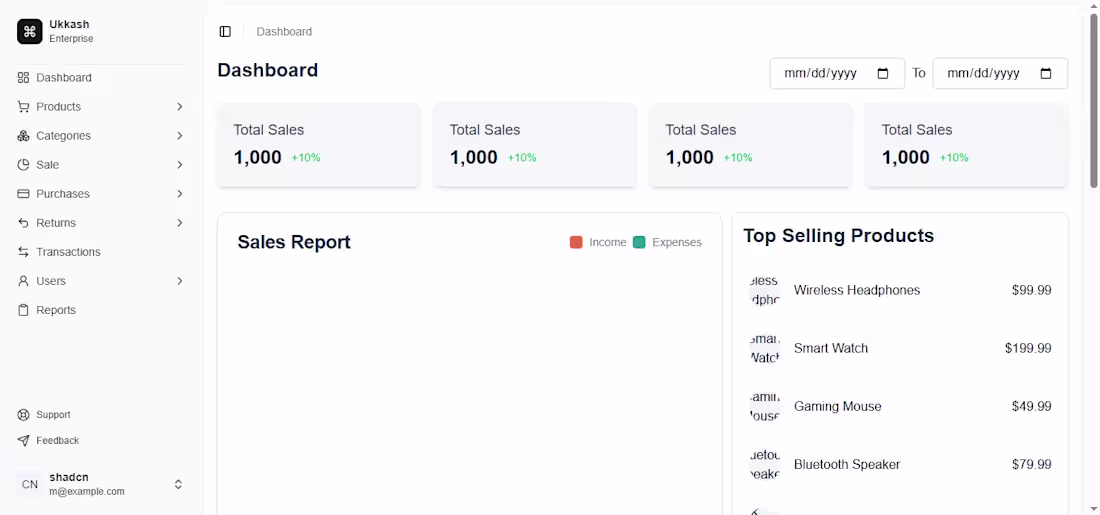Open calendar picker on start date
This screenshot has width=1100, height=515.
tap(883, 73)
